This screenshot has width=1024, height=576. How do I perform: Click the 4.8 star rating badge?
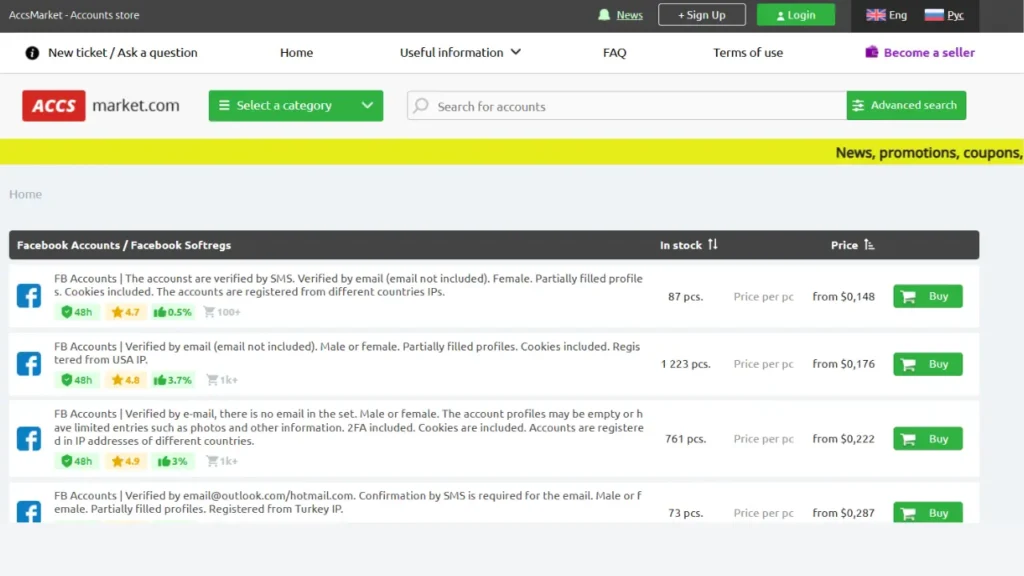pyautogui.click(x=126, y=380)
